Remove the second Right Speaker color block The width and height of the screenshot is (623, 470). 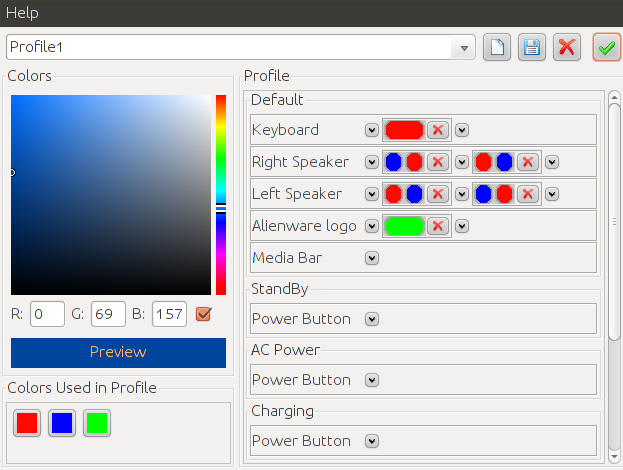528,162
